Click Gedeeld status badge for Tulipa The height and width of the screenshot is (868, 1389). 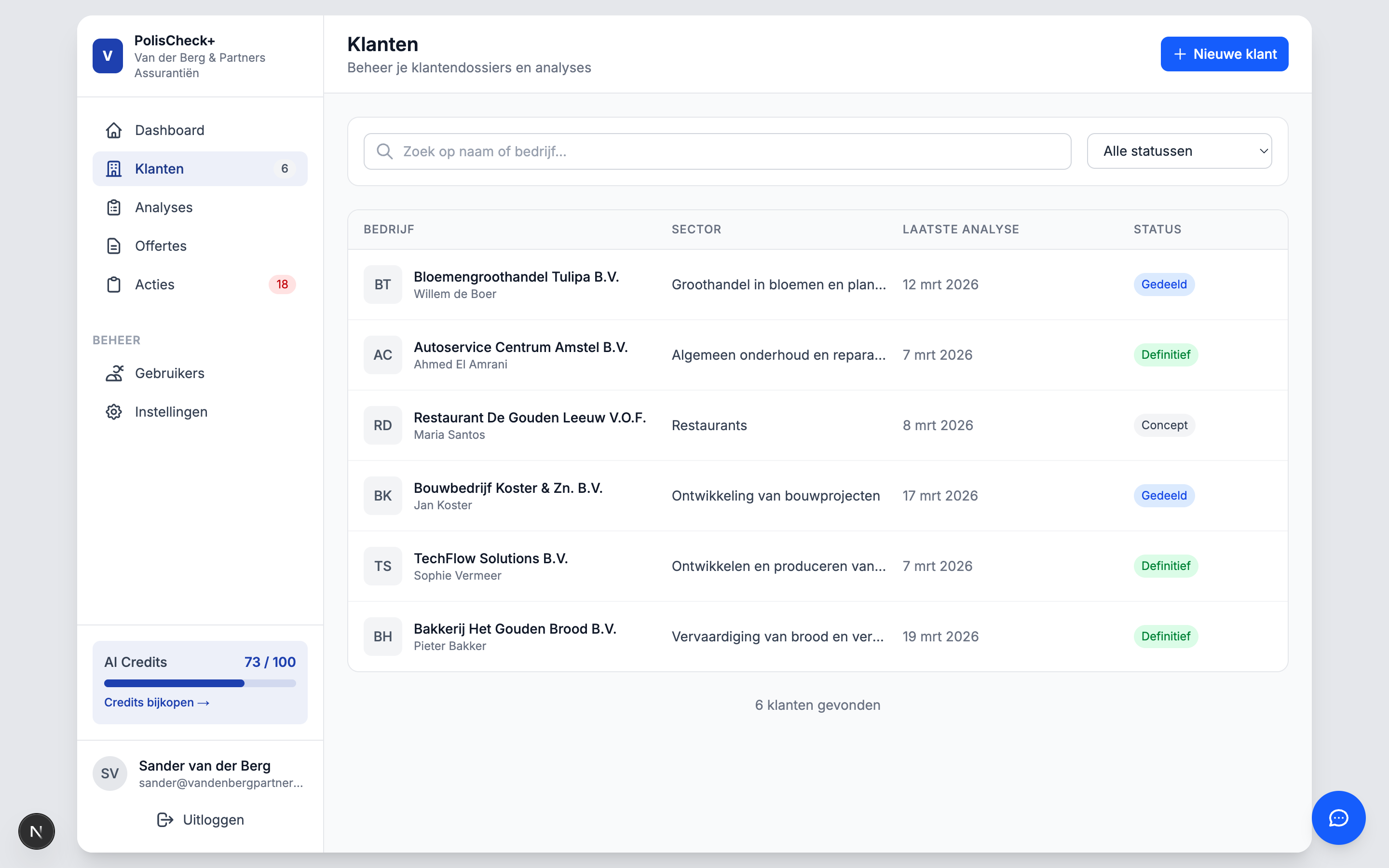click(x=1163, y=284)
